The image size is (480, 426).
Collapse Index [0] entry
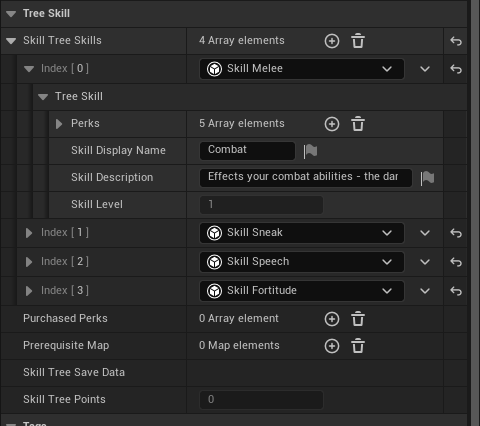tap(29, 69)
